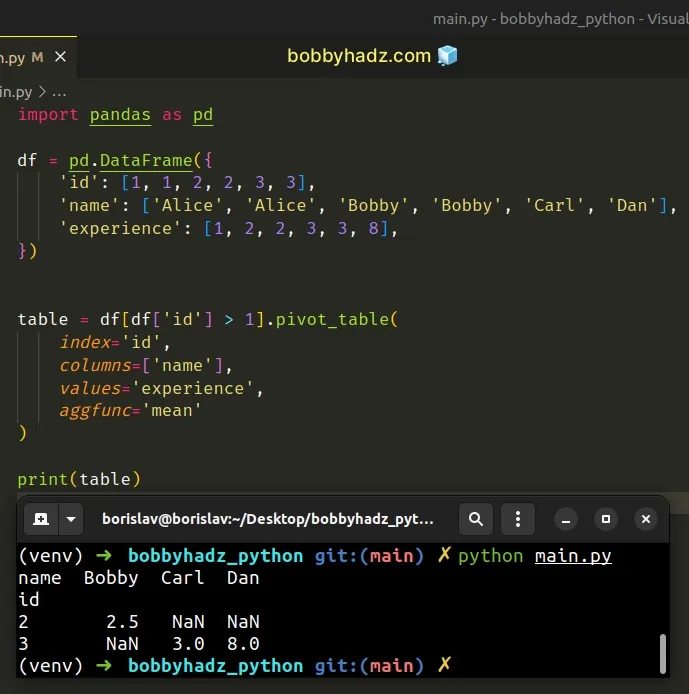Click the bobbyhadz.com text
689x694 pixels.
tap(359, 56)
